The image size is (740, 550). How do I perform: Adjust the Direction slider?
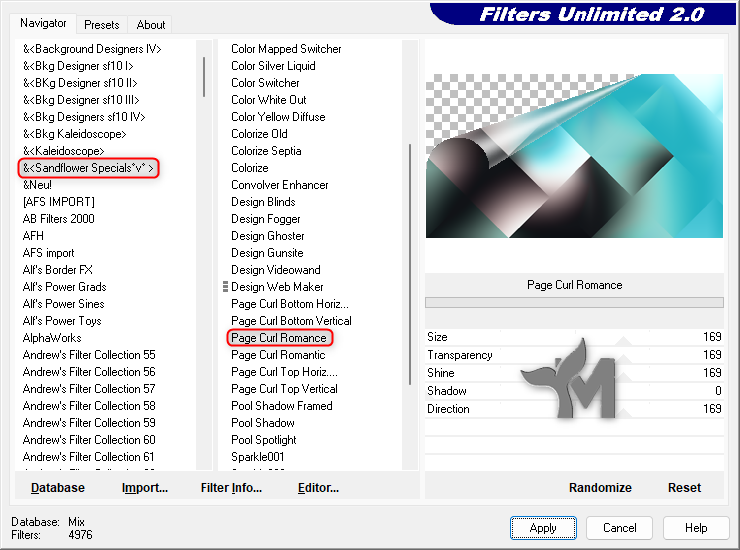[x=574, y=409]
